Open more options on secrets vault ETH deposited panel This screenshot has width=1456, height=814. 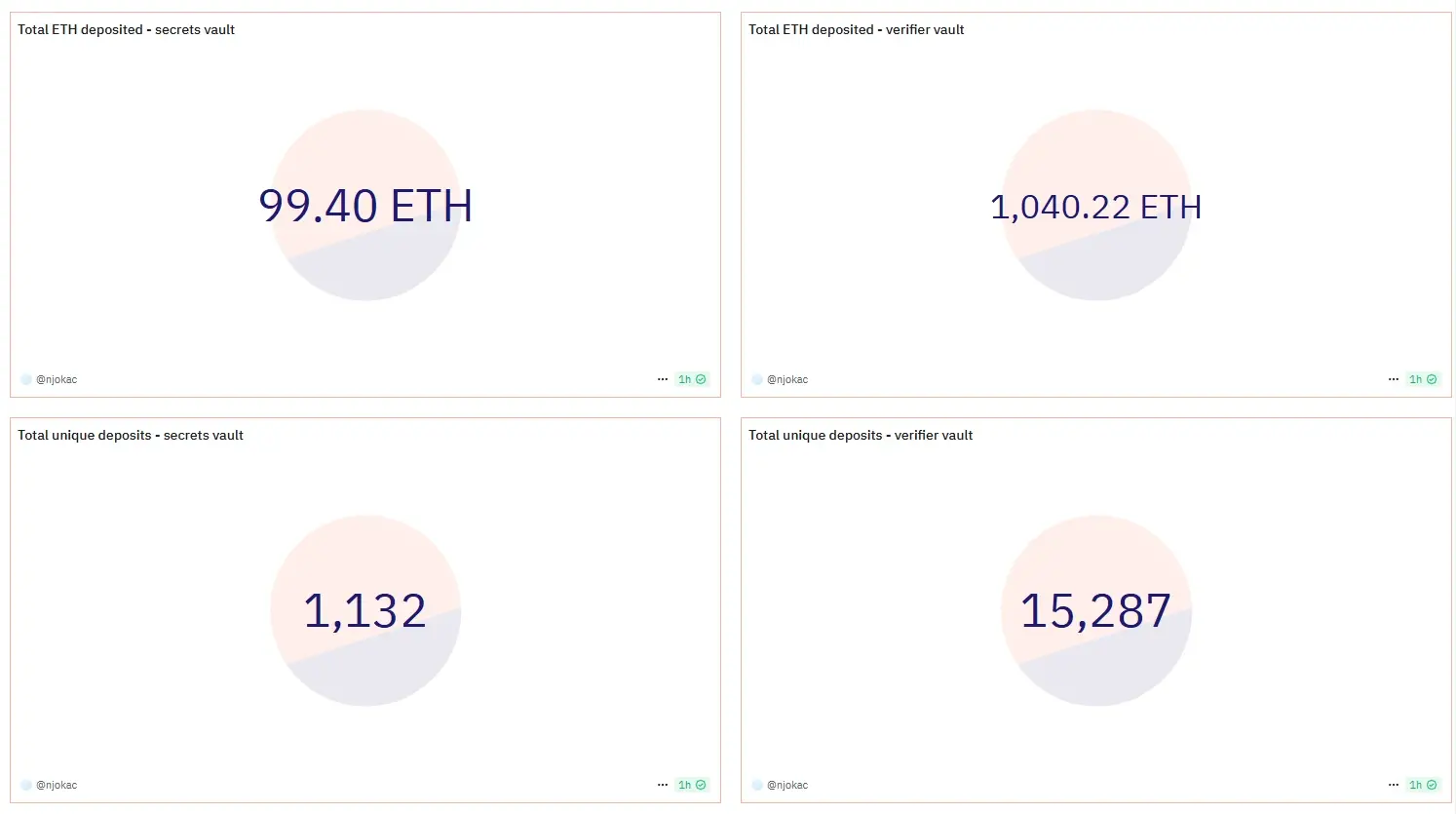click(x=663, y=379)
